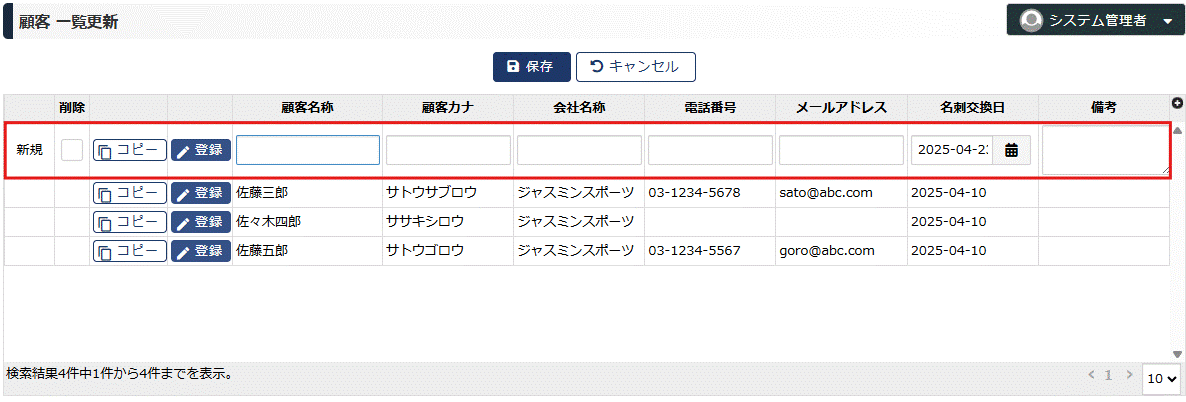Sort by the 顧客名称 column header
This screenshot has height=402, width=1186.
(307, 107)
